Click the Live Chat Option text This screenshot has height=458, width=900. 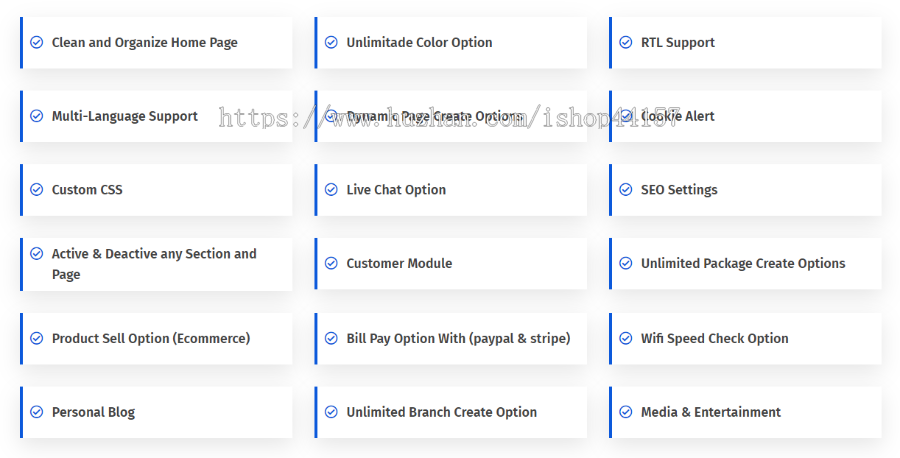click(x=396, y=190)
